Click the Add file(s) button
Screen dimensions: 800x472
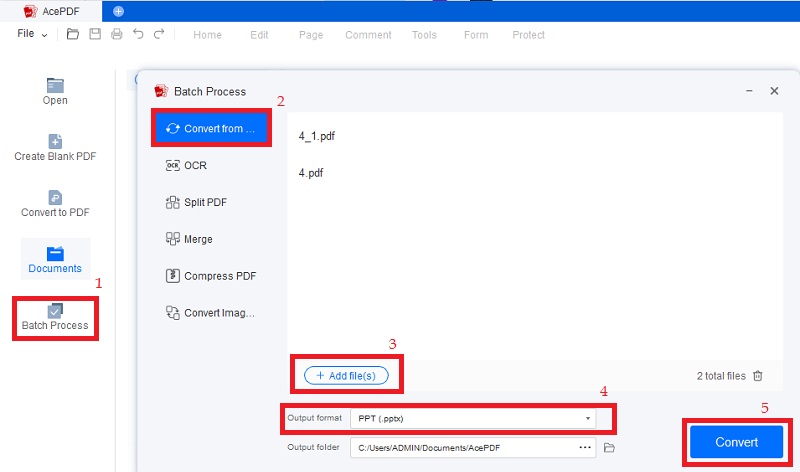[x=346, y=376]
